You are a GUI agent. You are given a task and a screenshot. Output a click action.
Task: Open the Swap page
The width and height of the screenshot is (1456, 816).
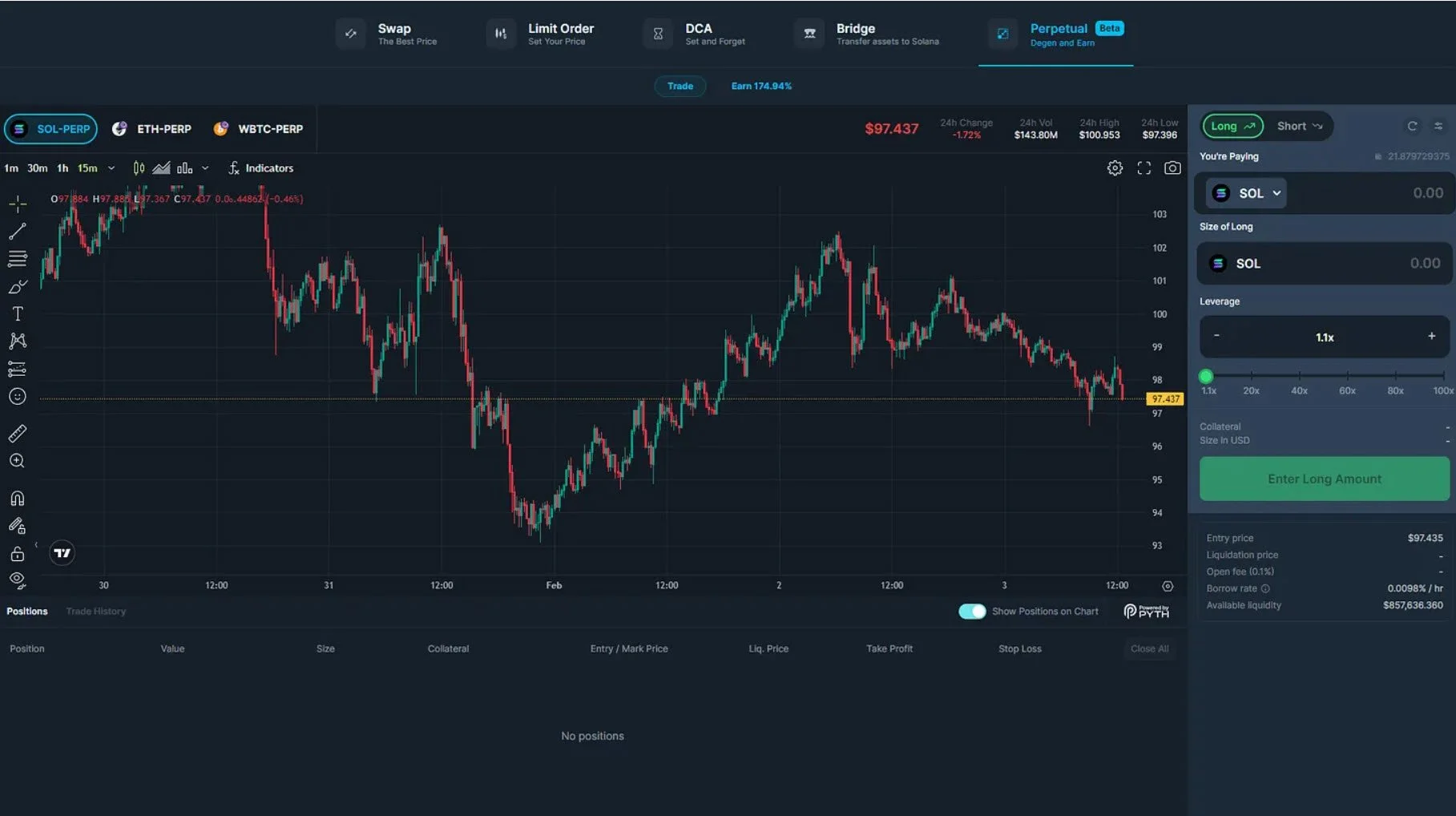click(x=386, y=34)
